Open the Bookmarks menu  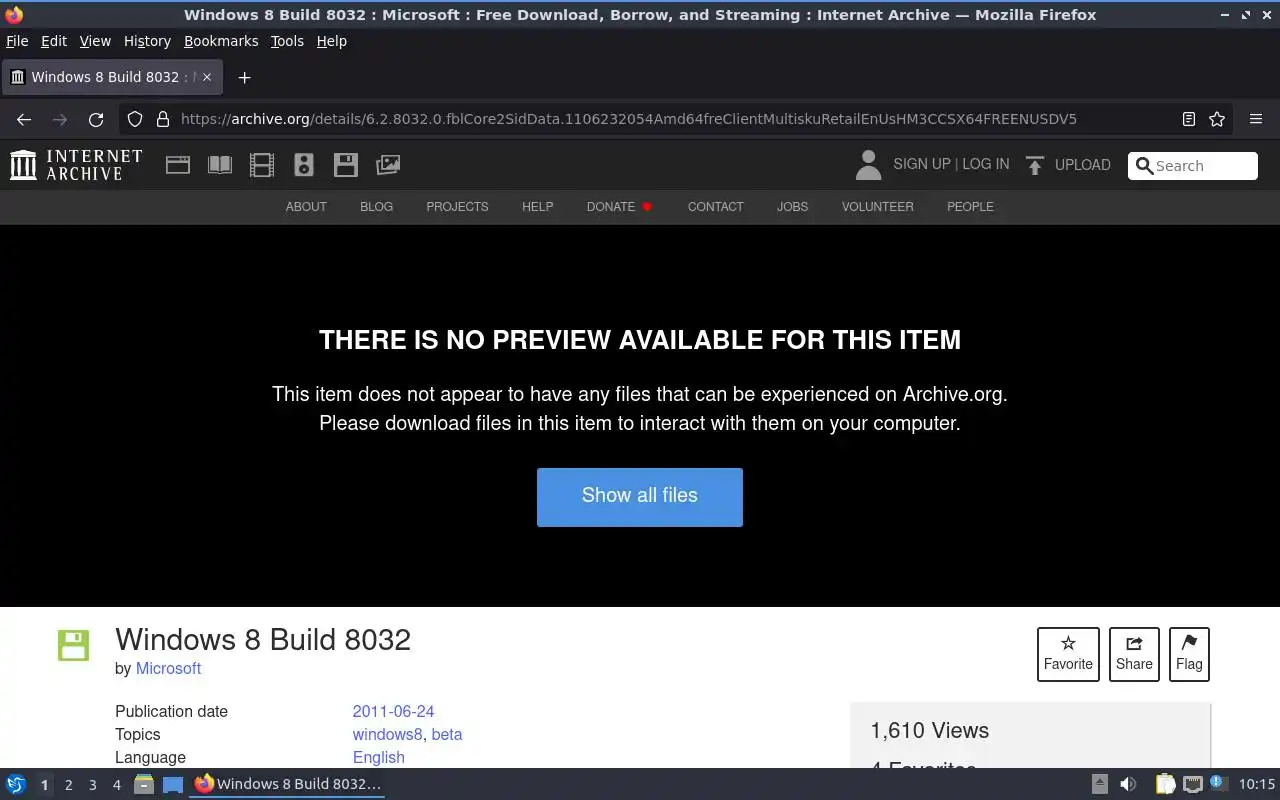(x=221, y=41)
